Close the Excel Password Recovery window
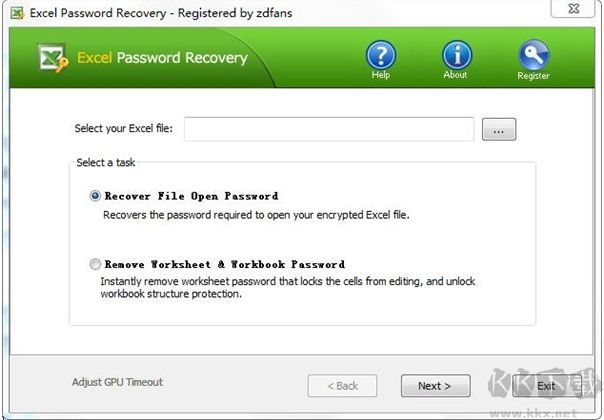 click(x=585, y=12)
